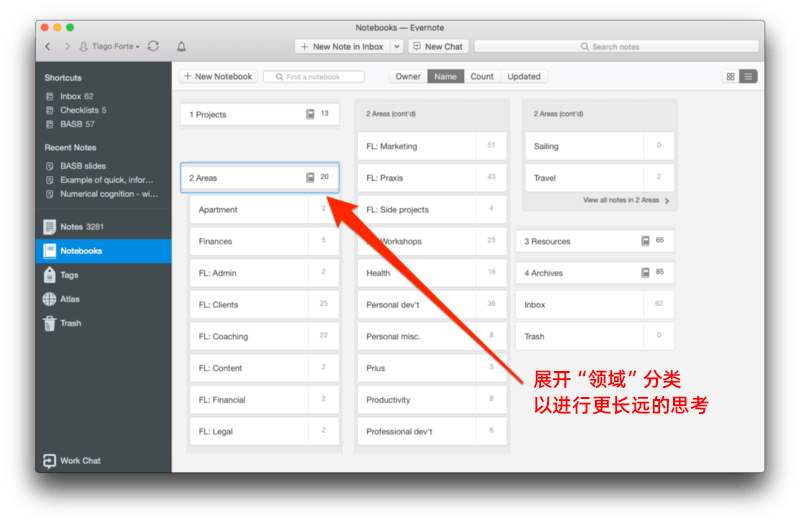
Task: Go forward with the right arrow icon
Action: point(67,46)
